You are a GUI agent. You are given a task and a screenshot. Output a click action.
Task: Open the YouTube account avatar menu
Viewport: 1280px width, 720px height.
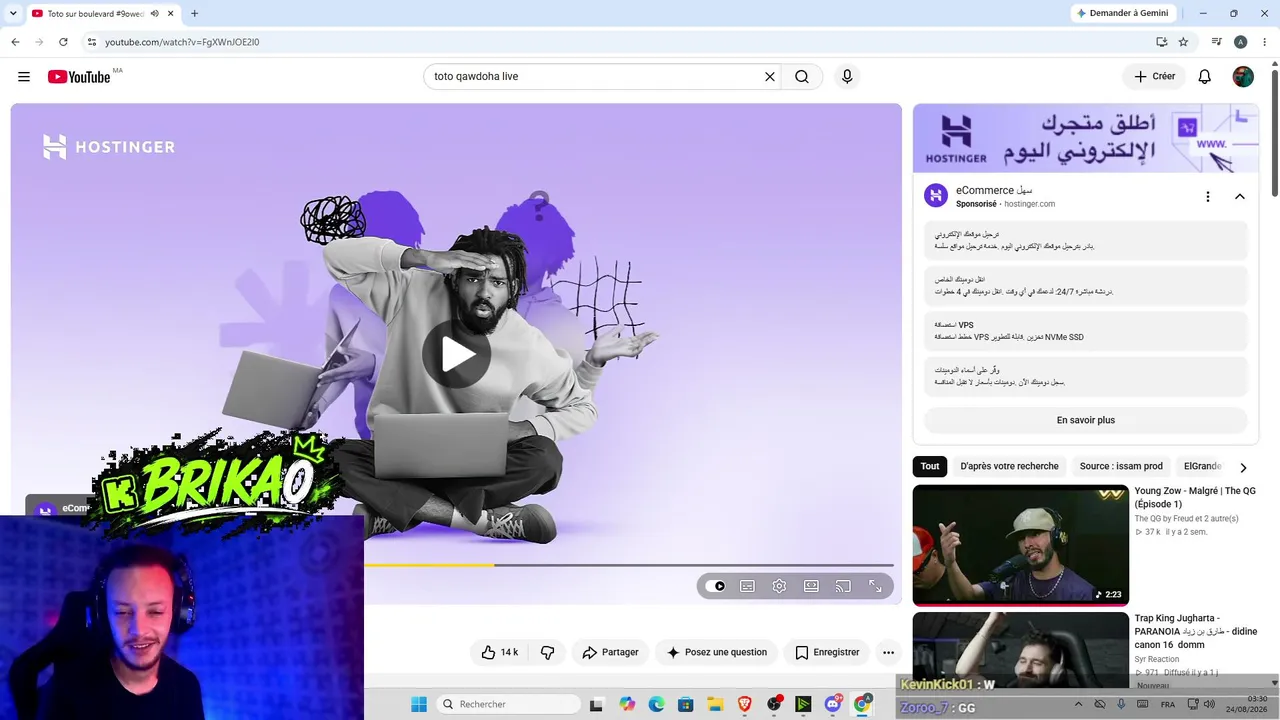pyautogui.click(x=1243, y=77)
